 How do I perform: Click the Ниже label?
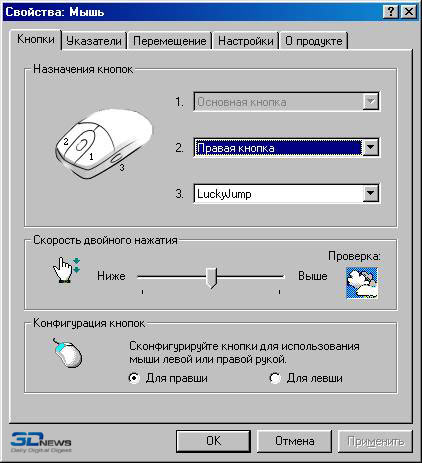pos(111,276)
